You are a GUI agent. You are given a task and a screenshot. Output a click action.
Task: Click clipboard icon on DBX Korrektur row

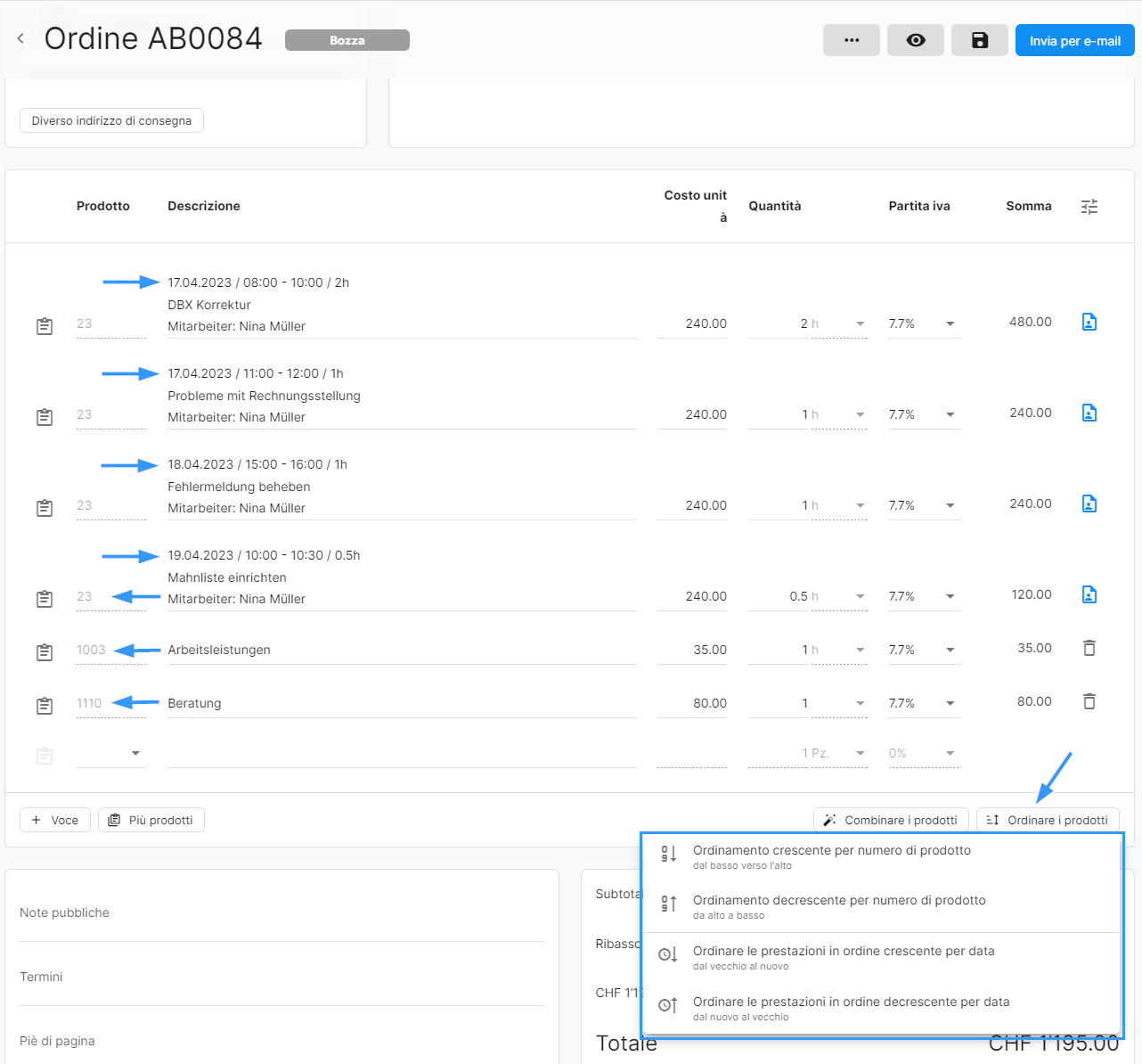tap(45, 326)
